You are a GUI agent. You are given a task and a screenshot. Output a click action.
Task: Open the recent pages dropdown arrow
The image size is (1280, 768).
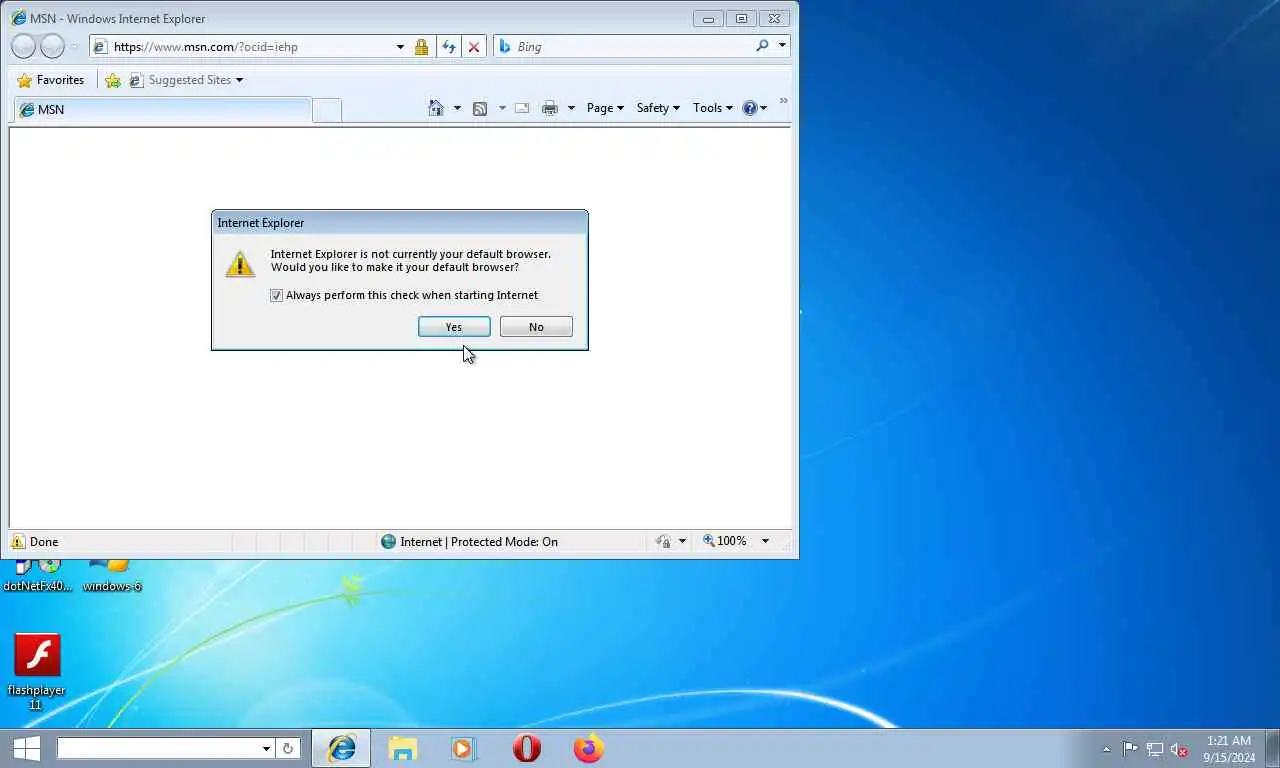tap(74, 47)
